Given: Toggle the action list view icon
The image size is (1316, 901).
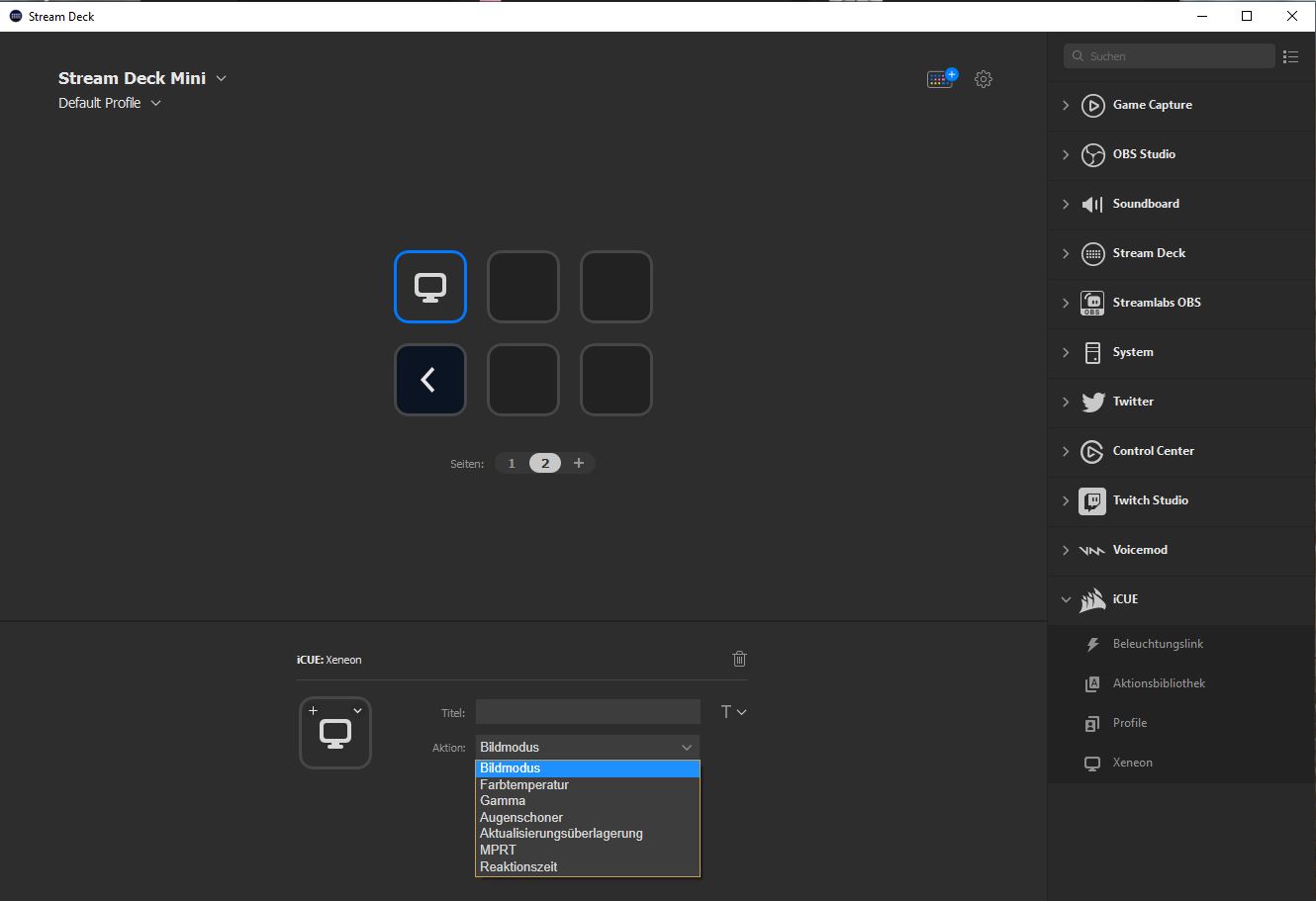Looking at the screenshot, I should pos(1290,56).
